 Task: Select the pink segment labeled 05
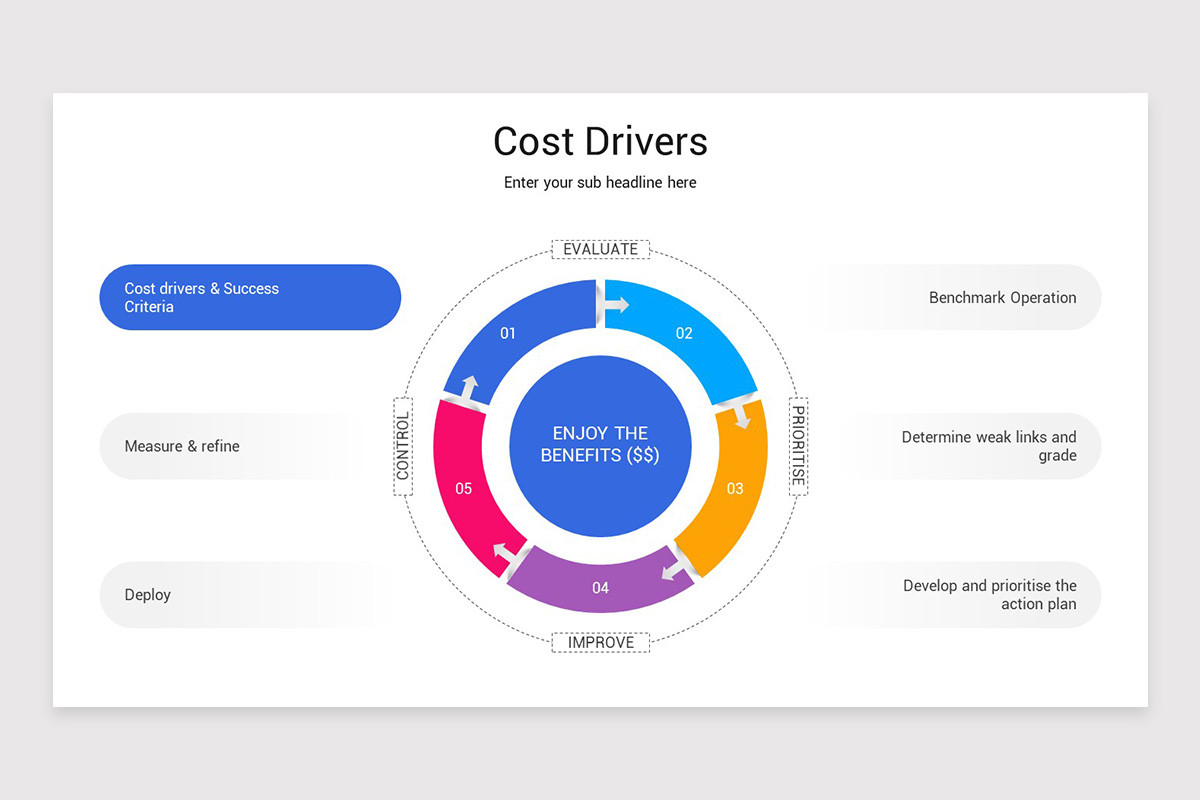pos(465,488)
